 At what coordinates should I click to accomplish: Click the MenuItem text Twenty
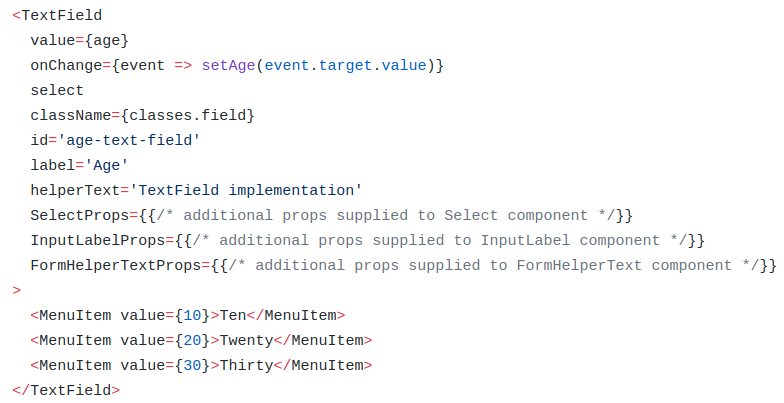(246, 340)
